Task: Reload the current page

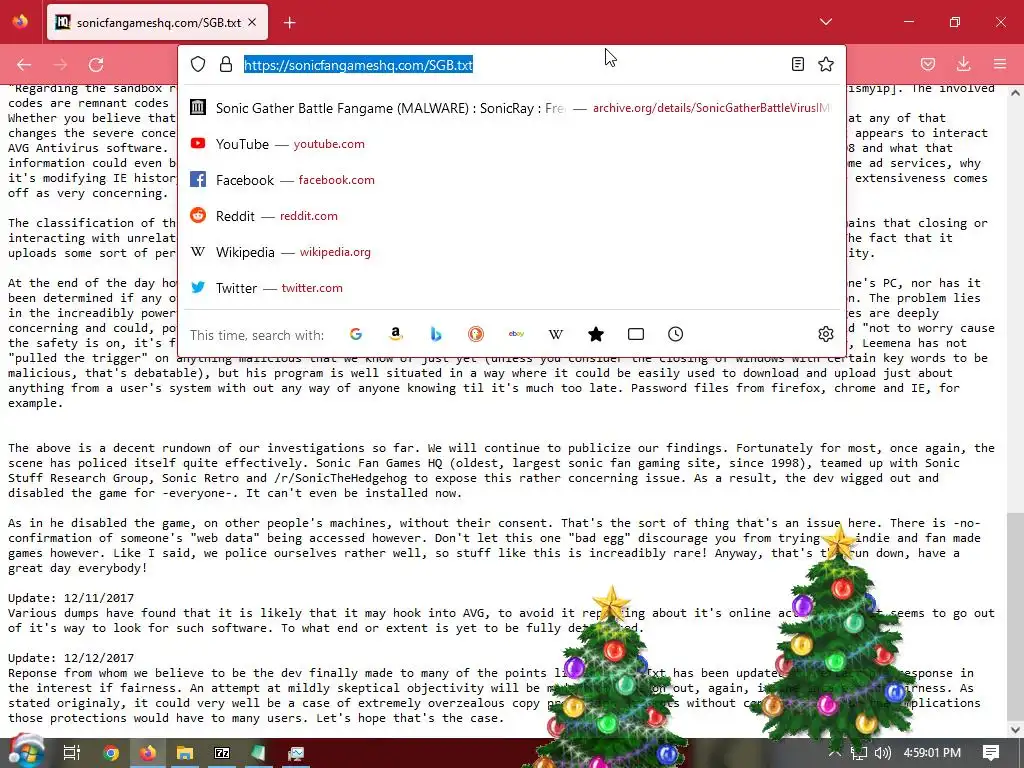Action: [x=96, y=65]
